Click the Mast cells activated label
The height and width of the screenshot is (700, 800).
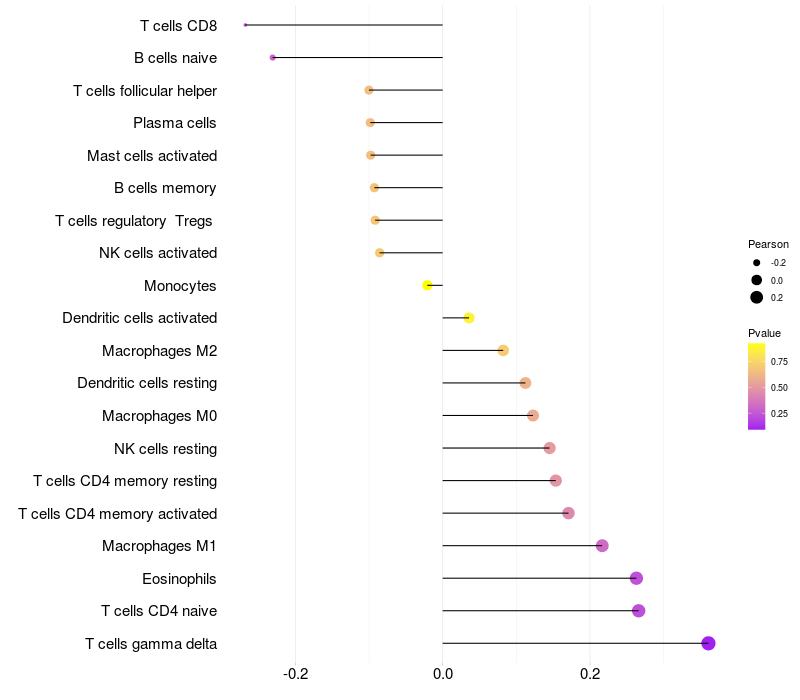pos(152,156)
